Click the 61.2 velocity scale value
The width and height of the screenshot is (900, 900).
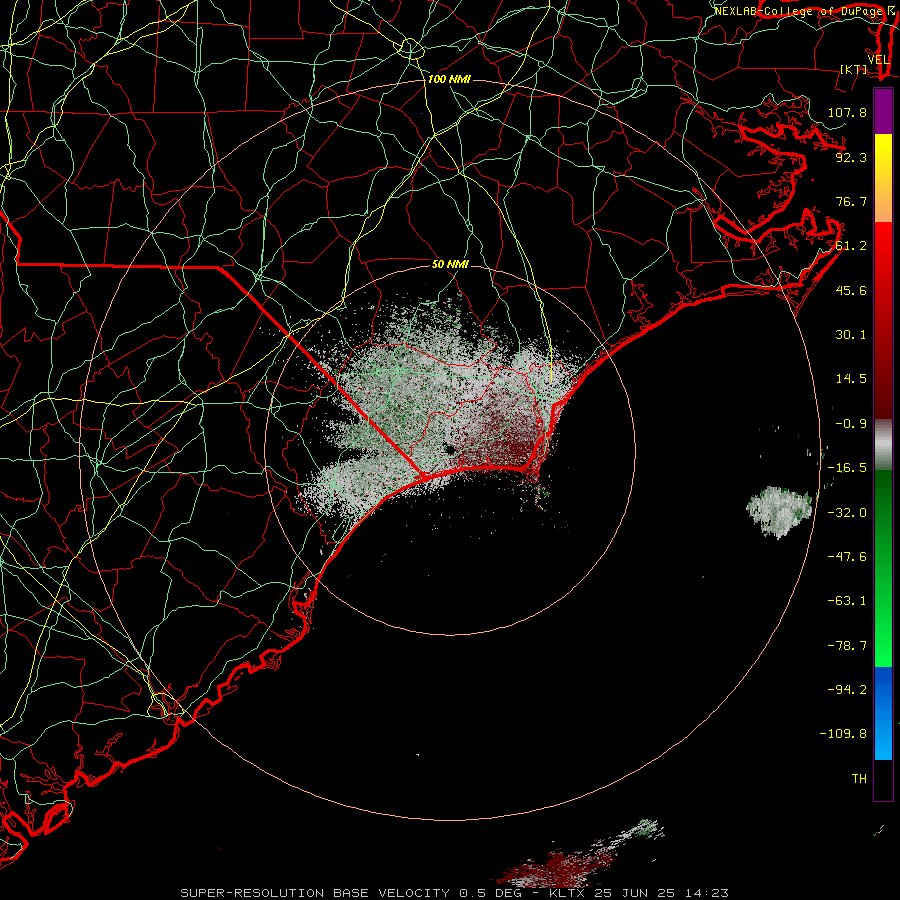click(851, 246)
